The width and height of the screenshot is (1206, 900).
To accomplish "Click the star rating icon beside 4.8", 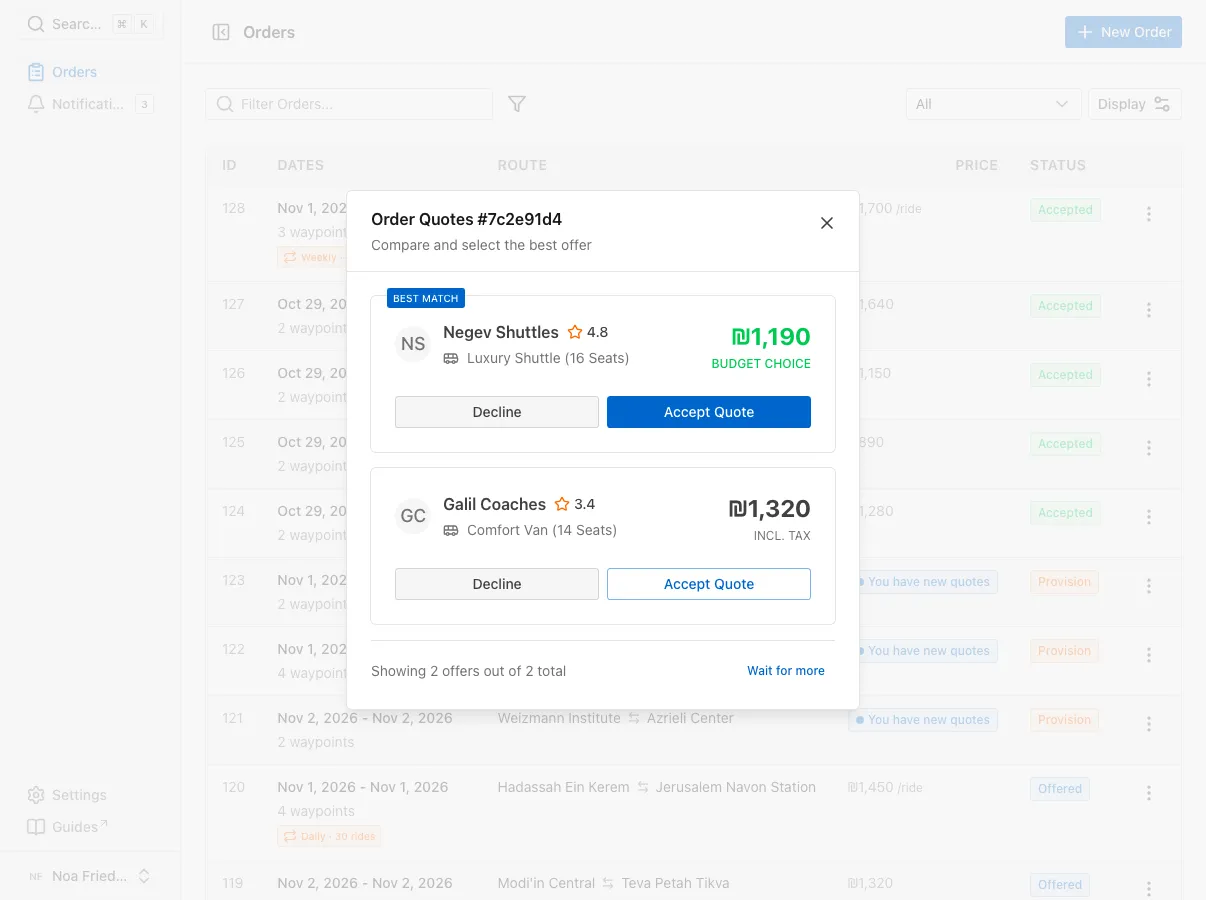I will coord(575,332).
